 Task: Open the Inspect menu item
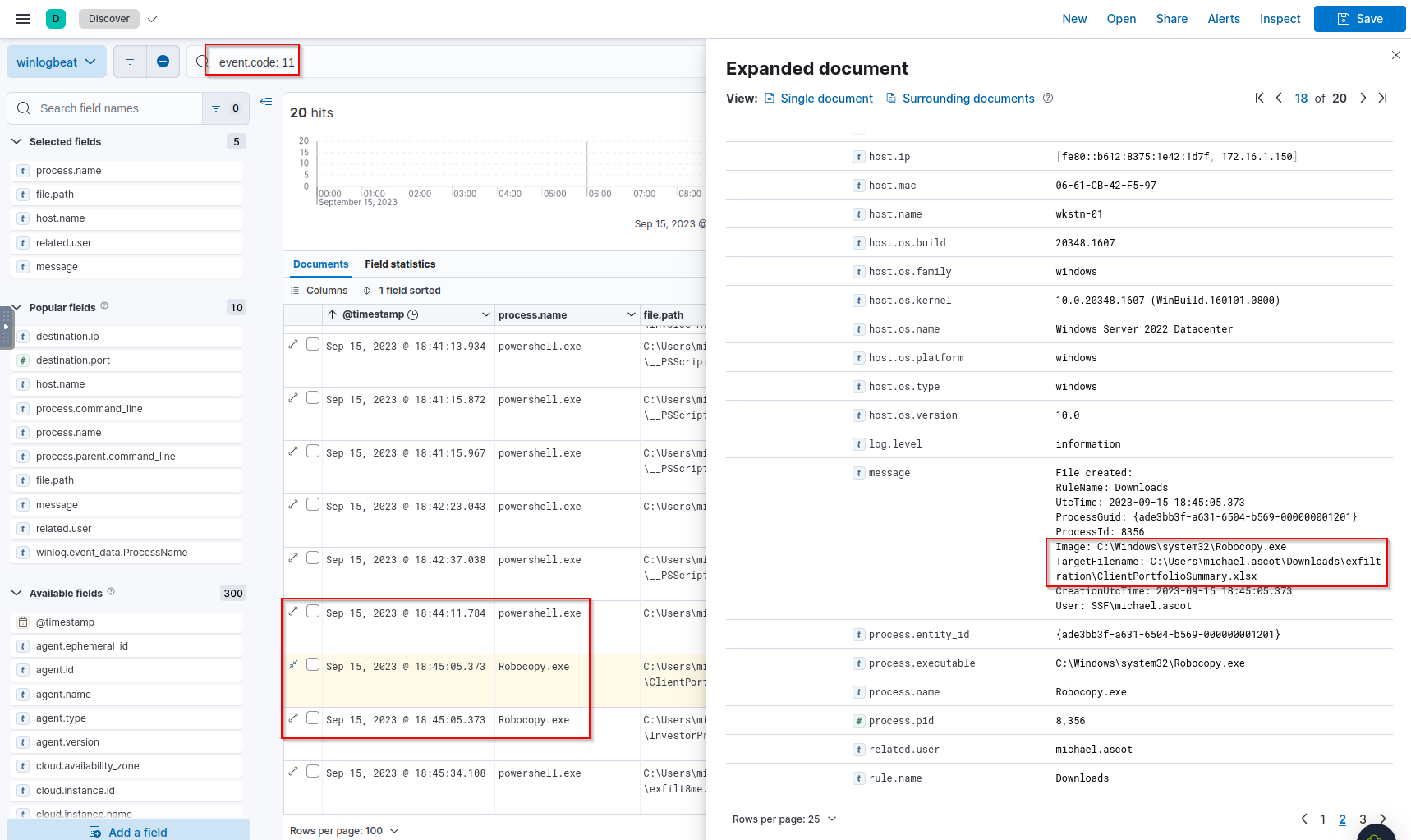[x=1280, y=19]
